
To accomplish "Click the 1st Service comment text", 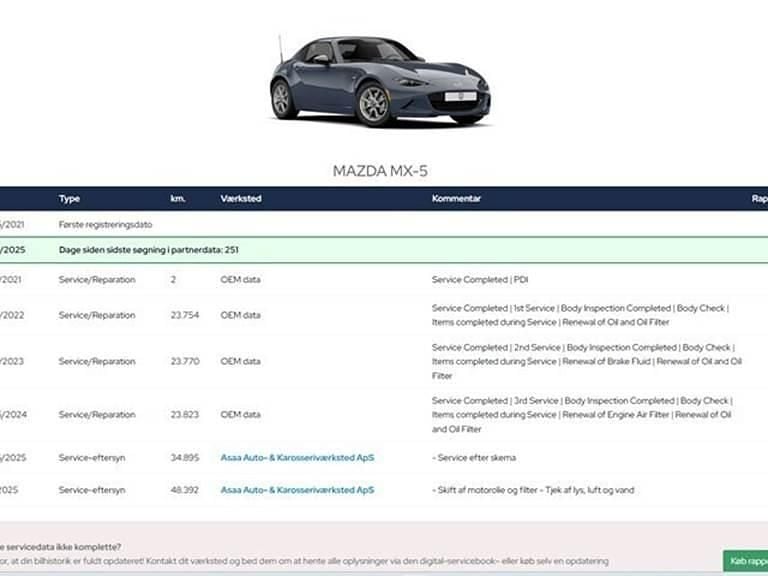I will [580, 315].
